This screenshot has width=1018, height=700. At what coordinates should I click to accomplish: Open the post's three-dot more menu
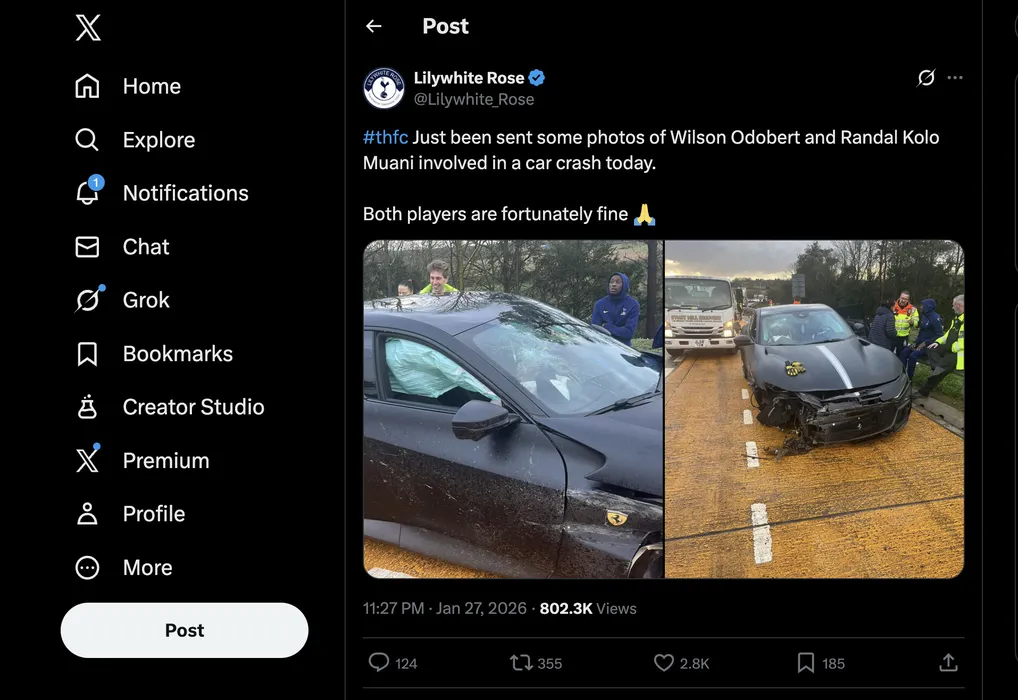[955, 78]
